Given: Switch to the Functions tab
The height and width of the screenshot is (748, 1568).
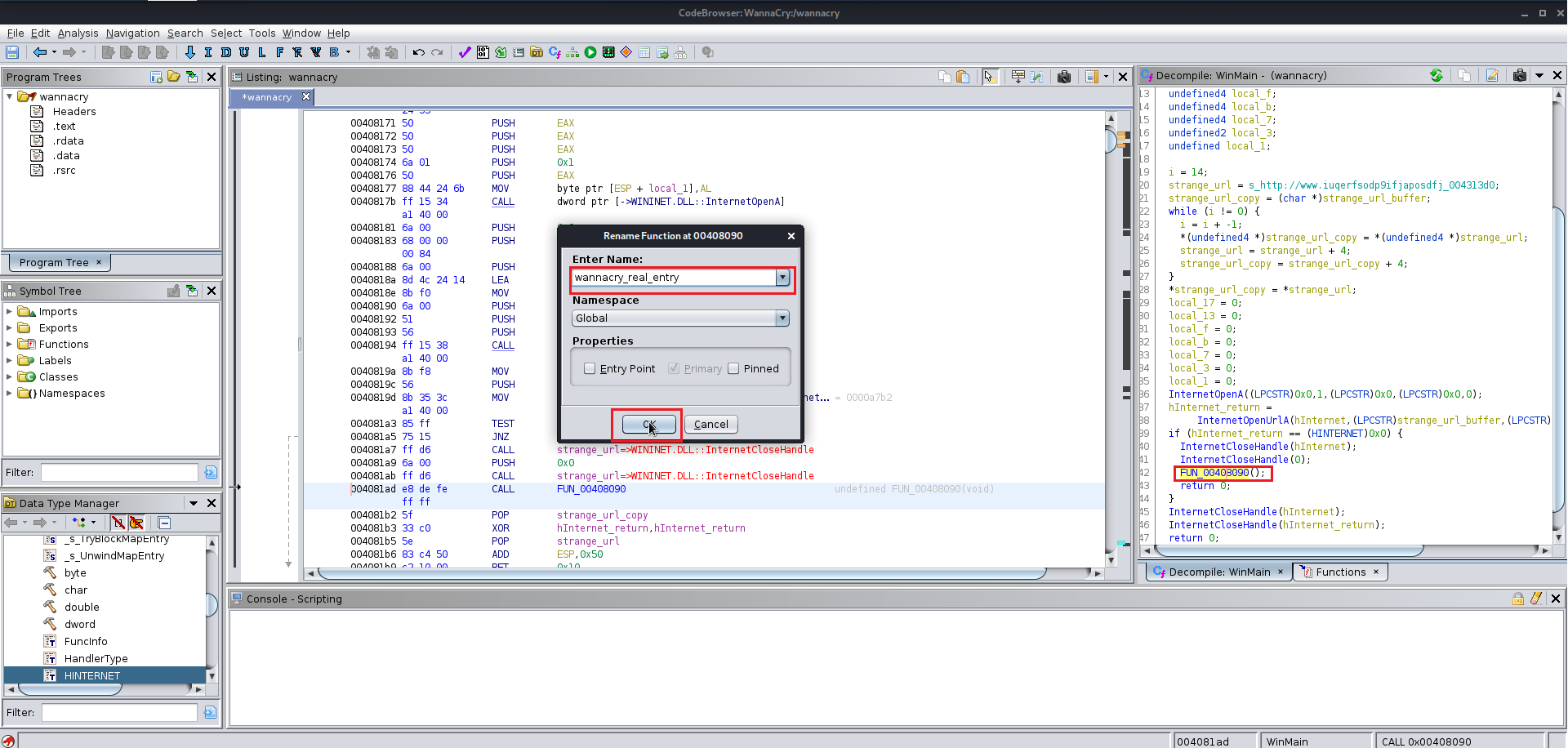Looking at the screenshot, I should coord(1339,572).
